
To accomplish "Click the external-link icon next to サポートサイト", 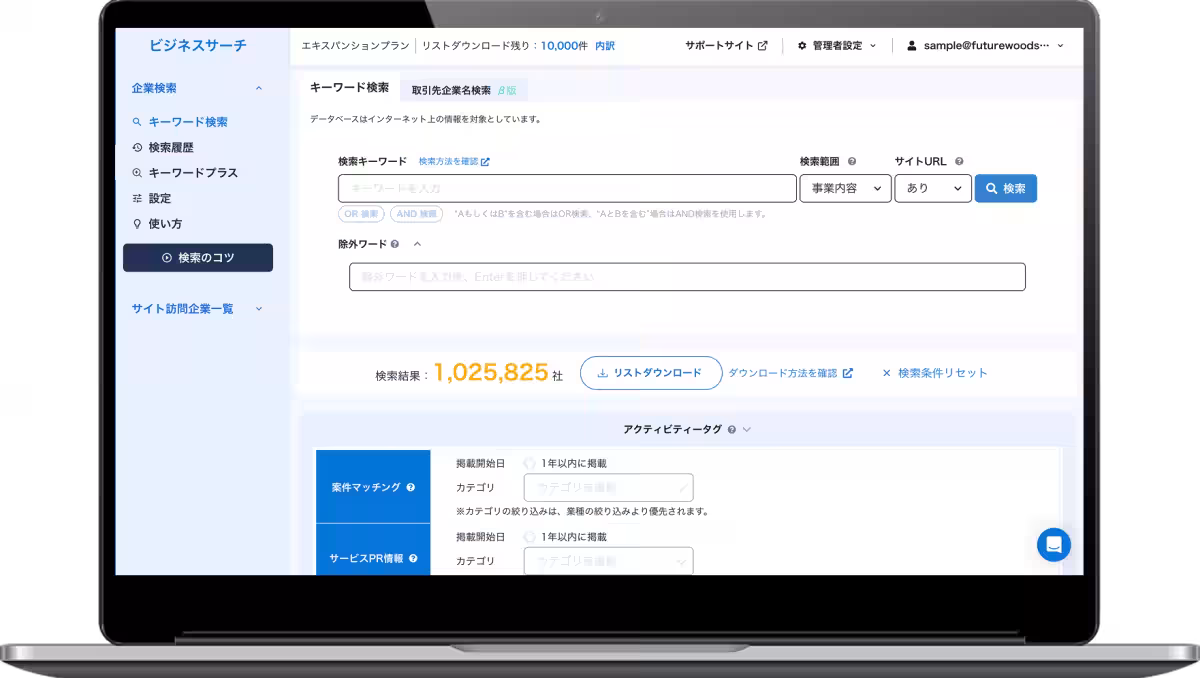I will tap(763, 46).
